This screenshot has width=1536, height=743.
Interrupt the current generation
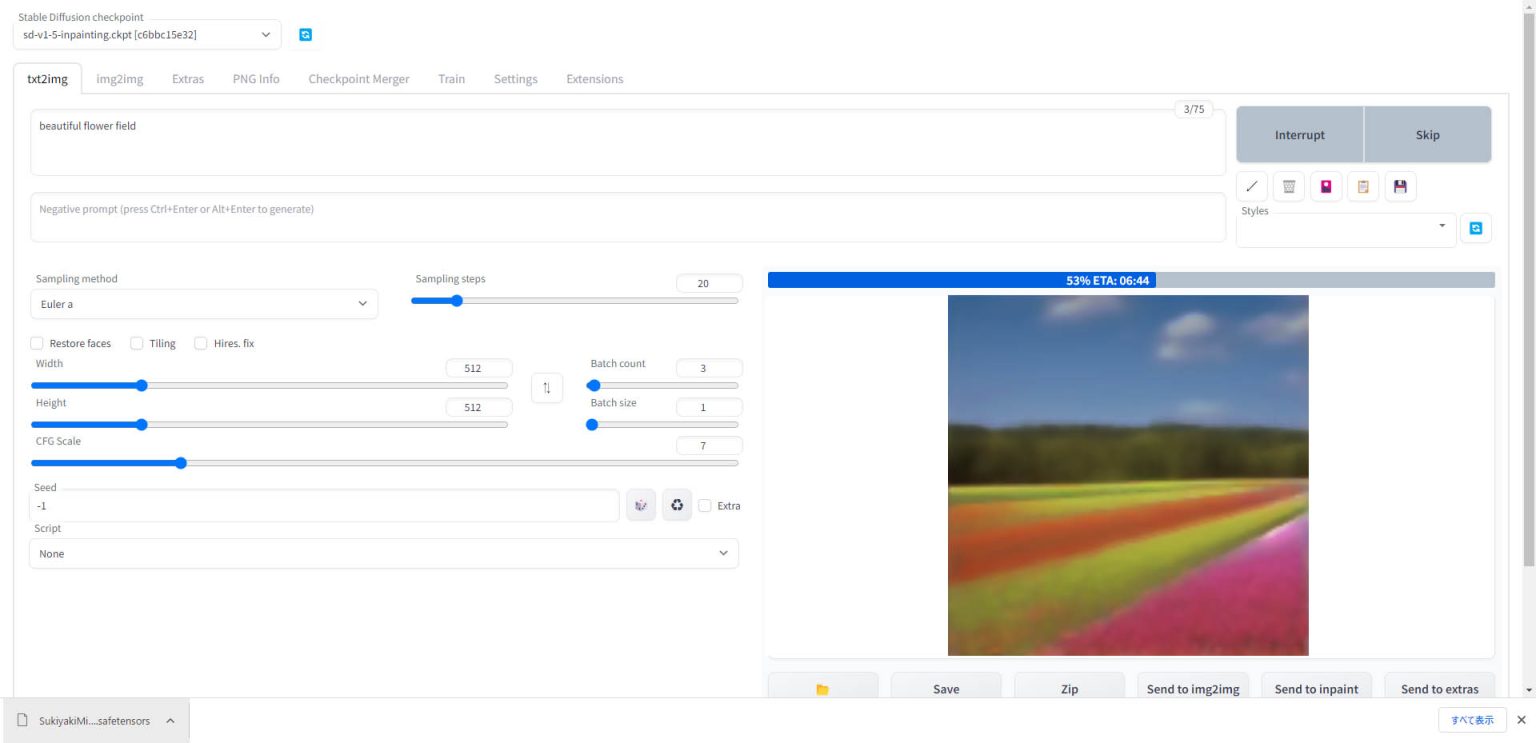(x=1299, y=134)
